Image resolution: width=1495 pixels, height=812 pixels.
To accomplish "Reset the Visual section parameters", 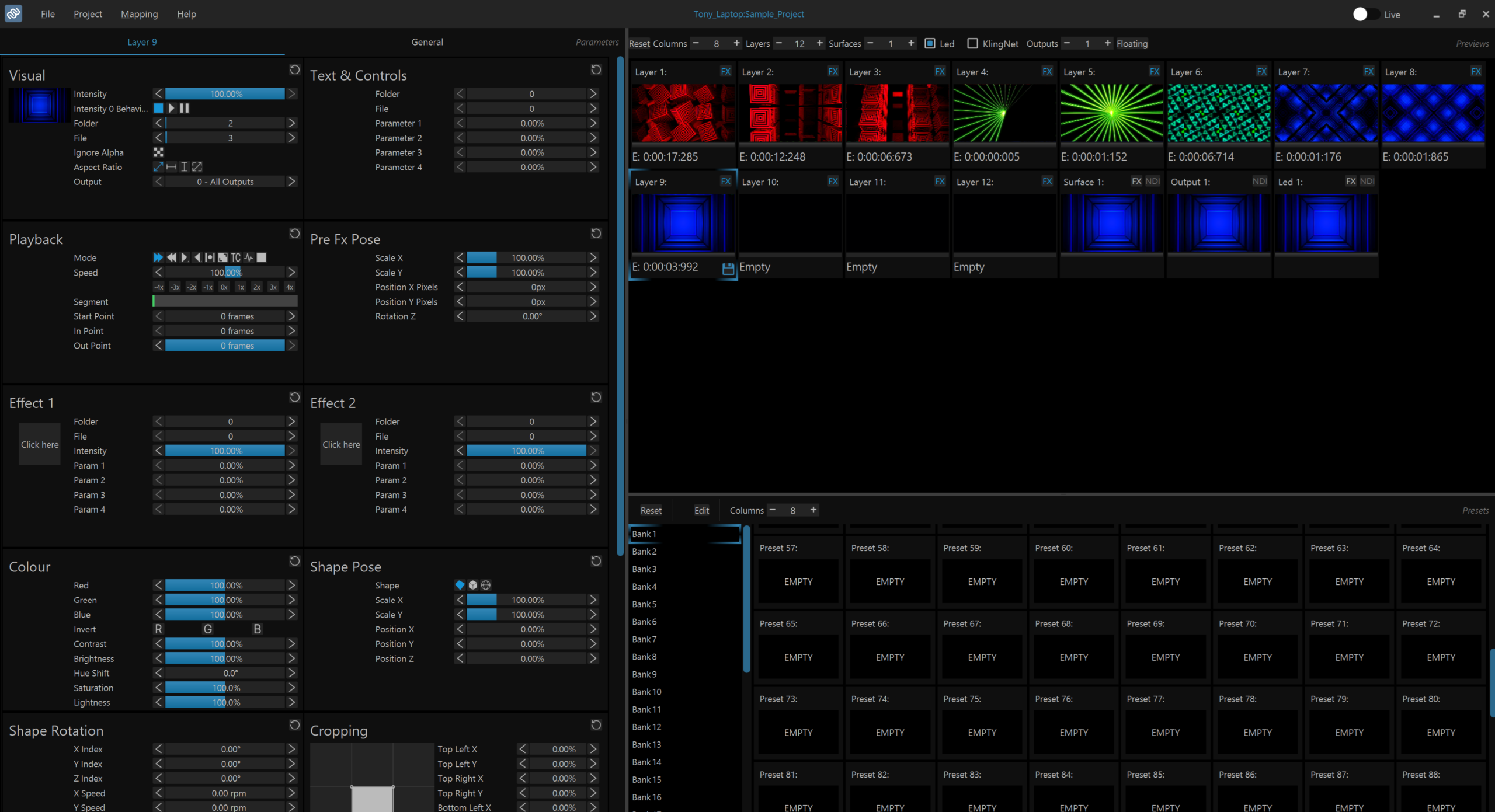I will click(x=294, y=69).
